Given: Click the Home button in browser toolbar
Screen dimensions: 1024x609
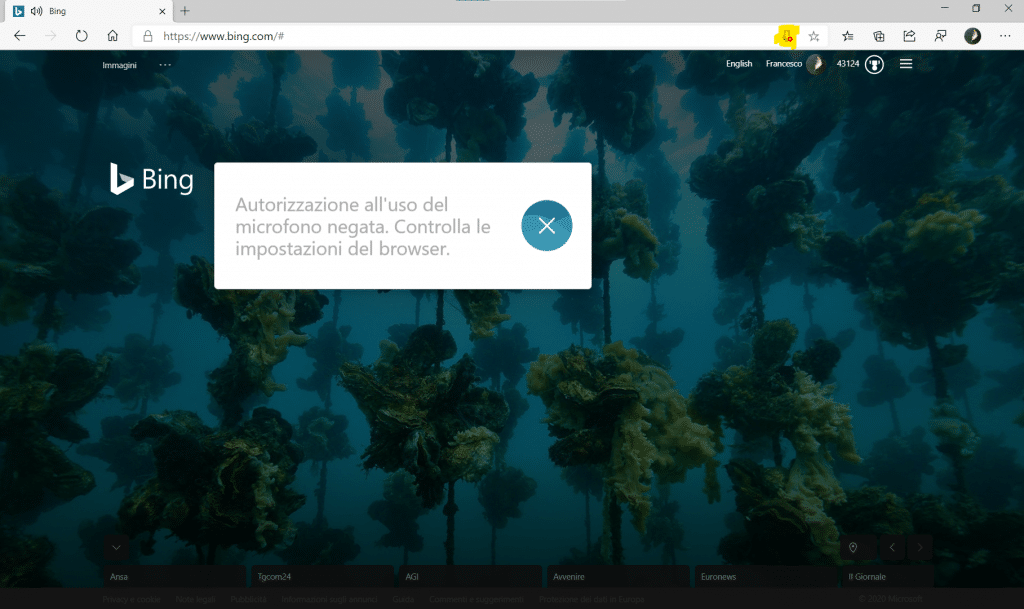Looking at the screenshot, I should pyautogui.click(x=113, y=36).
